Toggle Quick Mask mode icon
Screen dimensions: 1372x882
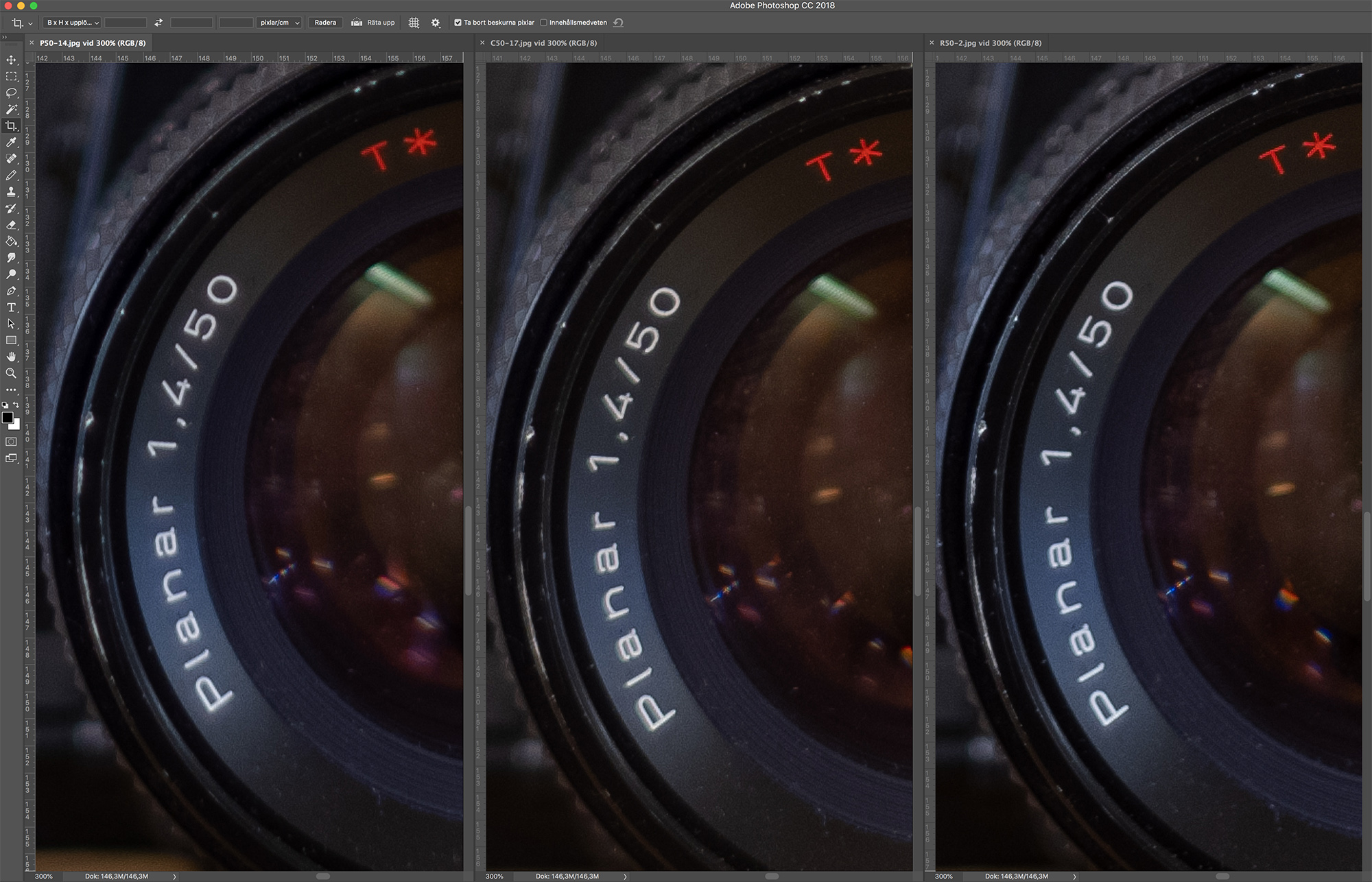[11, 442]
